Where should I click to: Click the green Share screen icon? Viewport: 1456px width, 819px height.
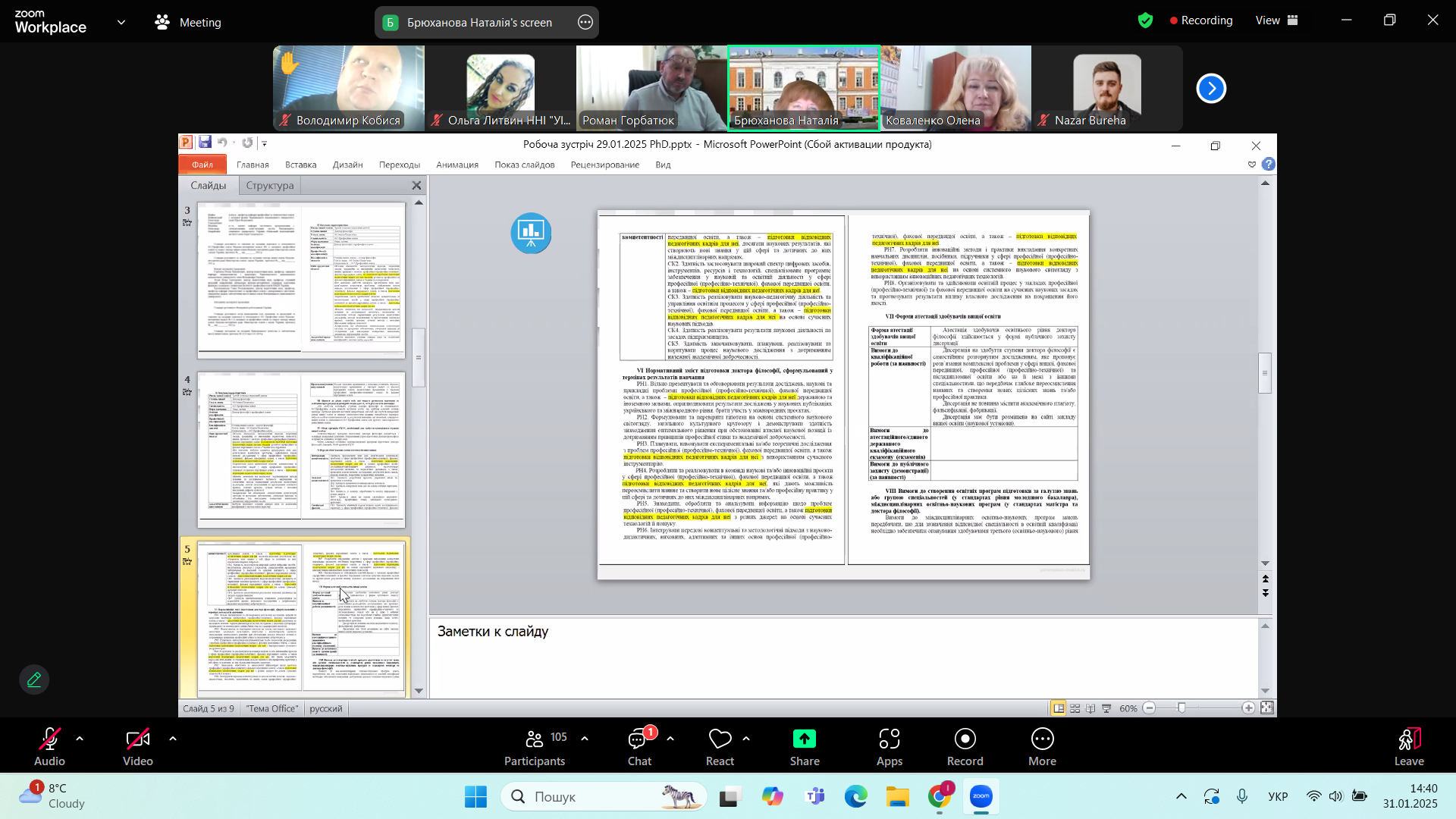[x=804, y=739]
